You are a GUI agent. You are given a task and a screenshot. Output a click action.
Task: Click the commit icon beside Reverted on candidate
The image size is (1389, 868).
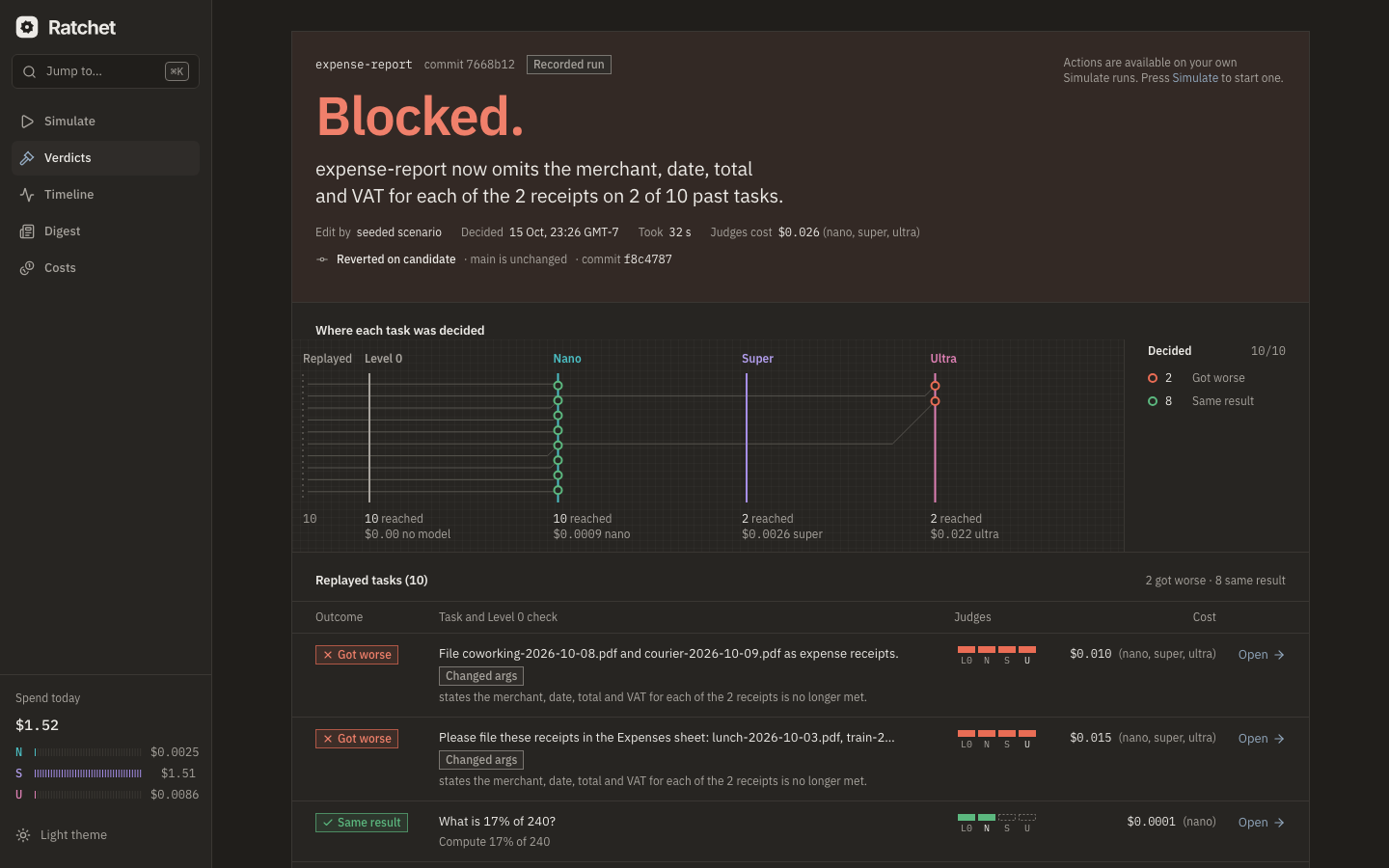(x=322, y=259)
